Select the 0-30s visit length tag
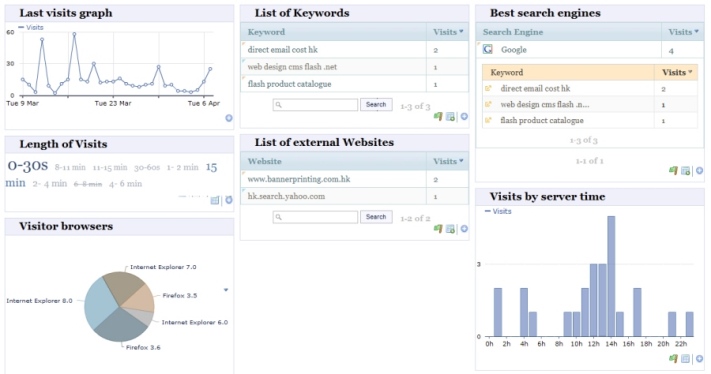The width and height of the screenshot is (711, 374). pyautogui.click(x=28, y=165)
